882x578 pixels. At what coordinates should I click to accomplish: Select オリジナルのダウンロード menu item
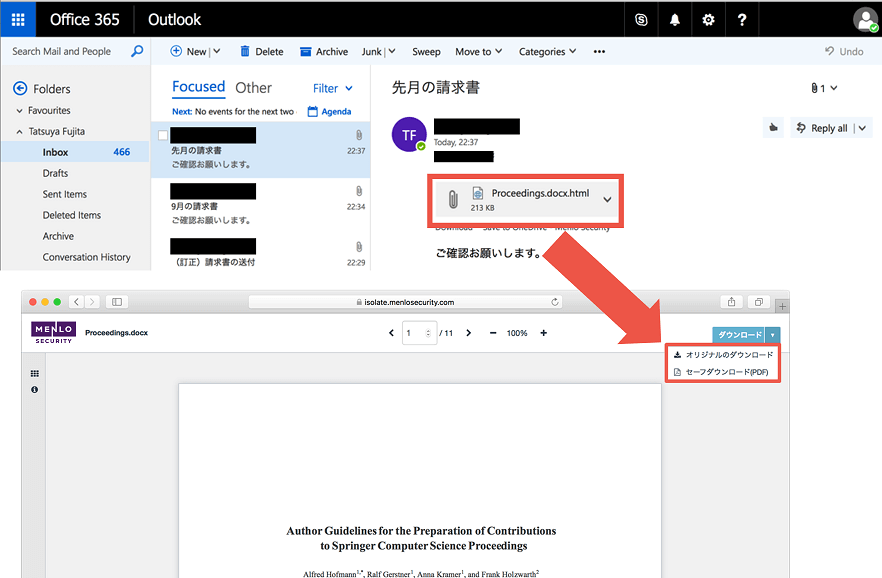[723, 355]
